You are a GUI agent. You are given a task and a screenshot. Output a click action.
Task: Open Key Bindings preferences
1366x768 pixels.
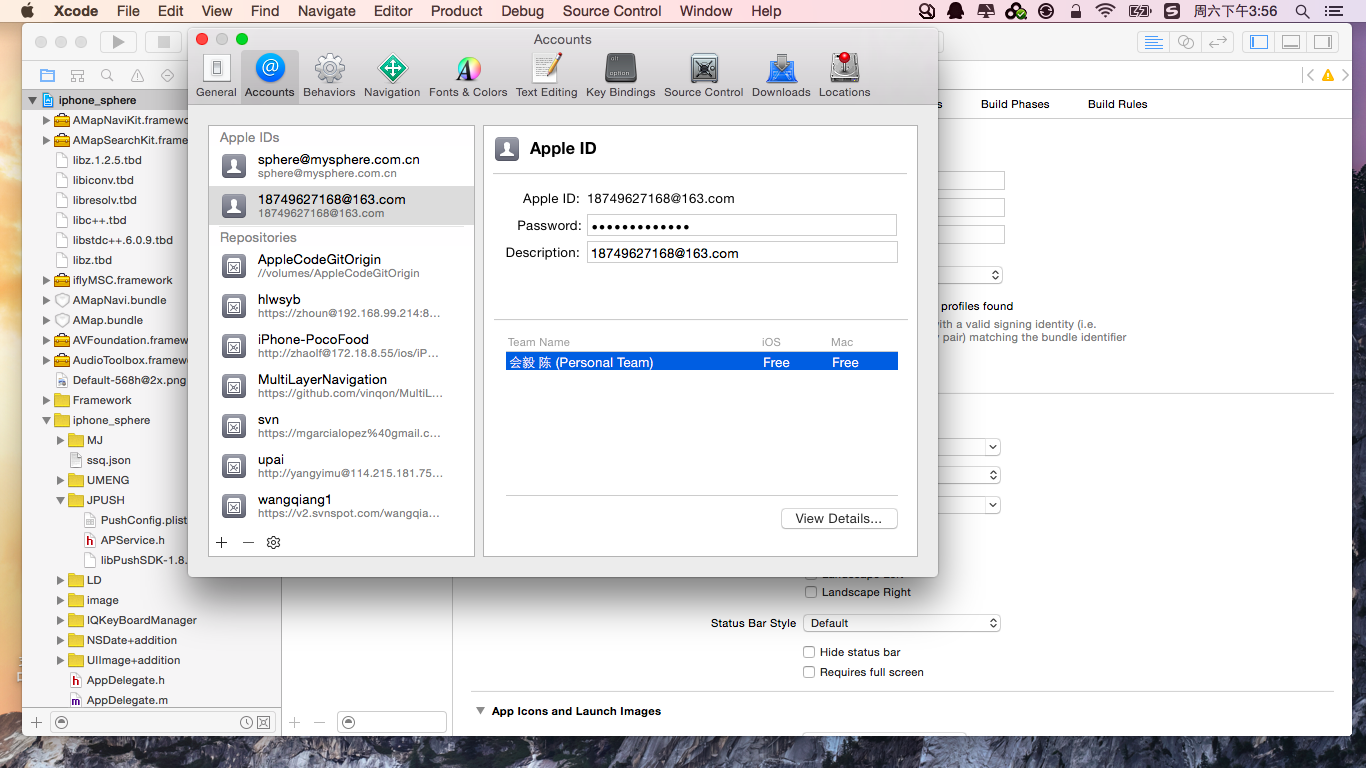click(621, 76)
